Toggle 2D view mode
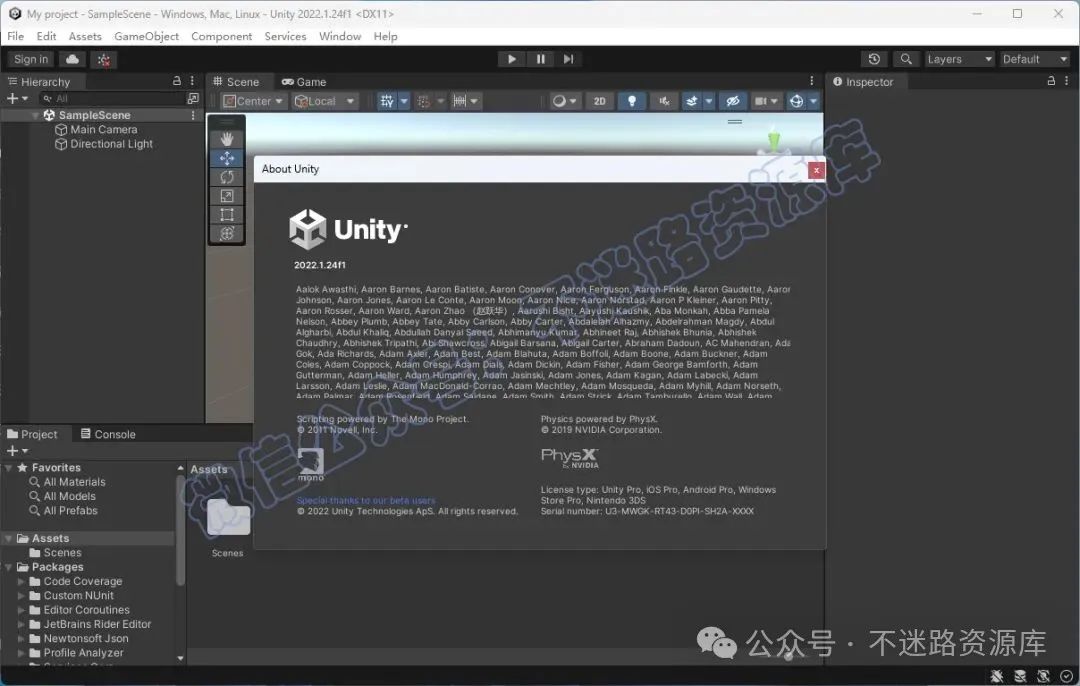The height and width of the screenshot is (686, 1080). coord(599,101)
